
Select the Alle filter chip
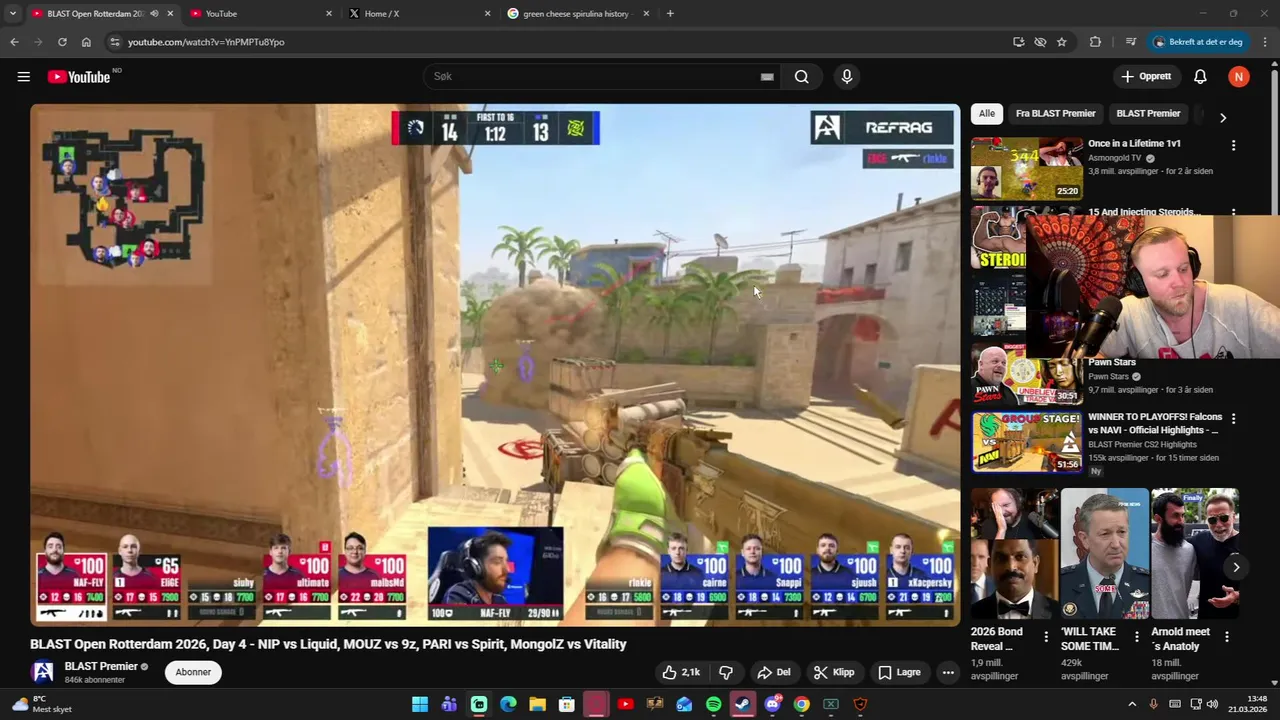987,113
